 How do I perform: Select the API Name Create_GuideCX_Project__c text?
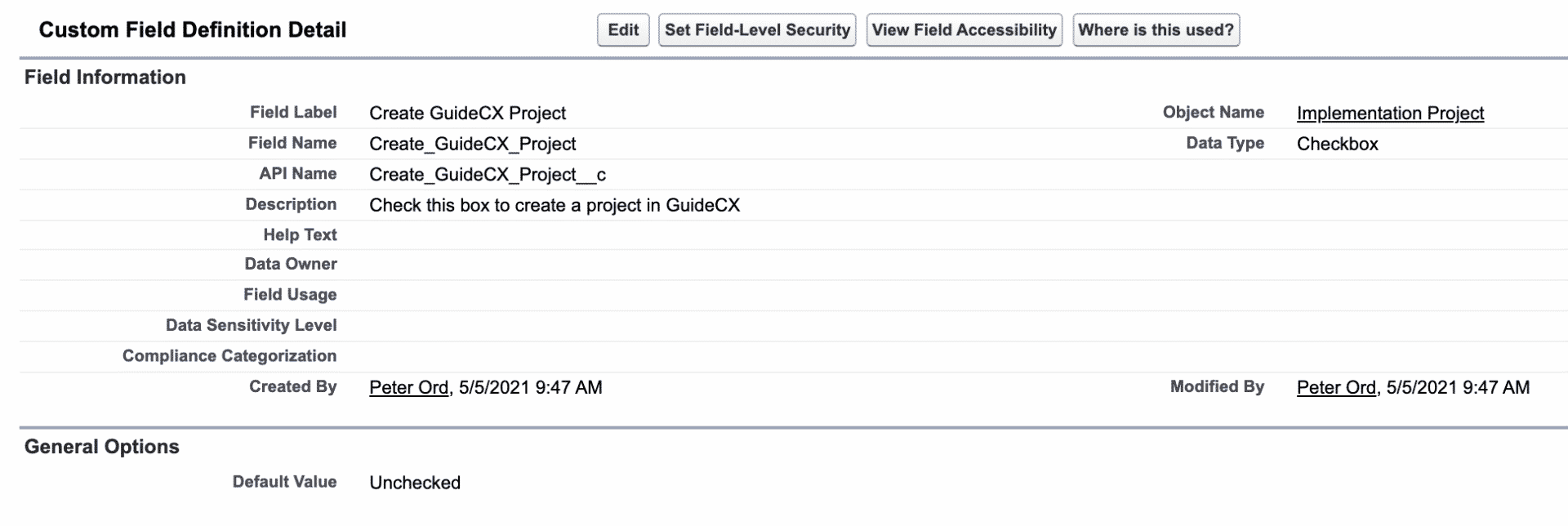click(488, 174)
